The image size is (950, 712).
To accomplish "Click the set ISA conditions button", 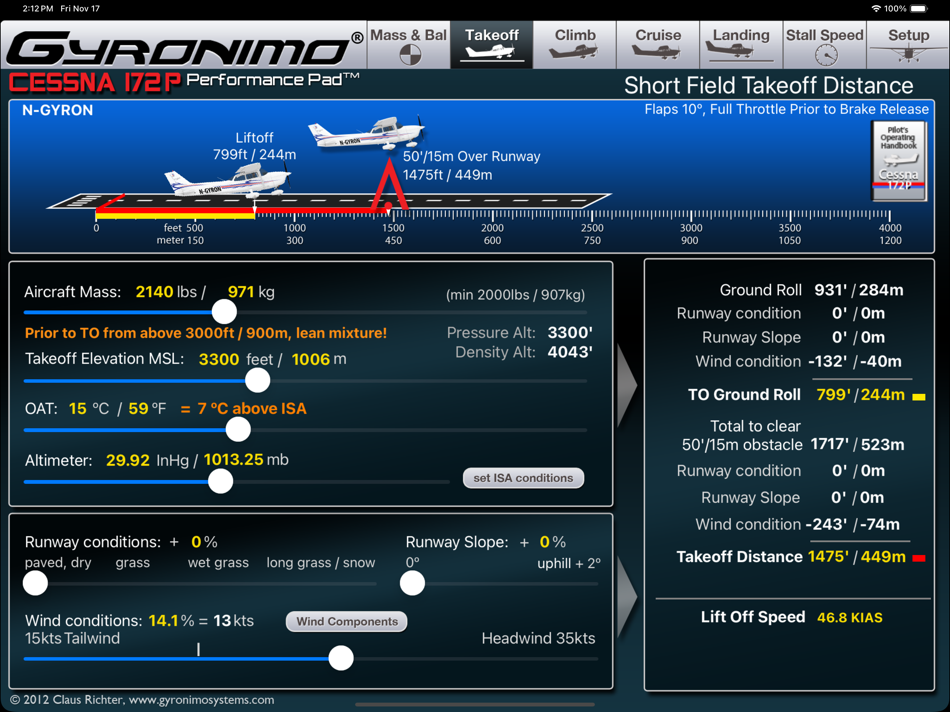I will click(x=523, y=478).
